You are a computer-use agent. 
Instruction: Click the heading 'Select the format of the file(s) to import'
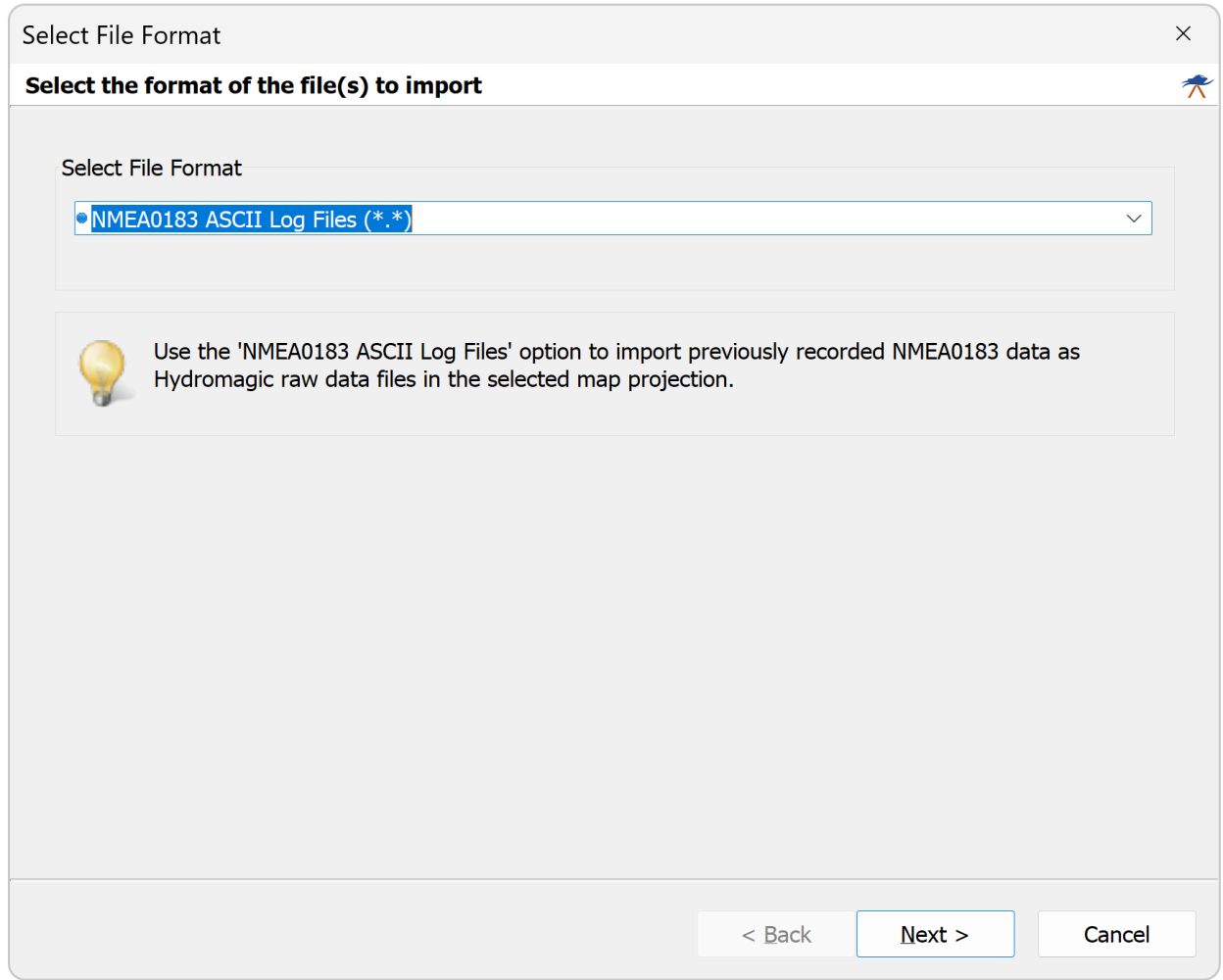point(253,85)
